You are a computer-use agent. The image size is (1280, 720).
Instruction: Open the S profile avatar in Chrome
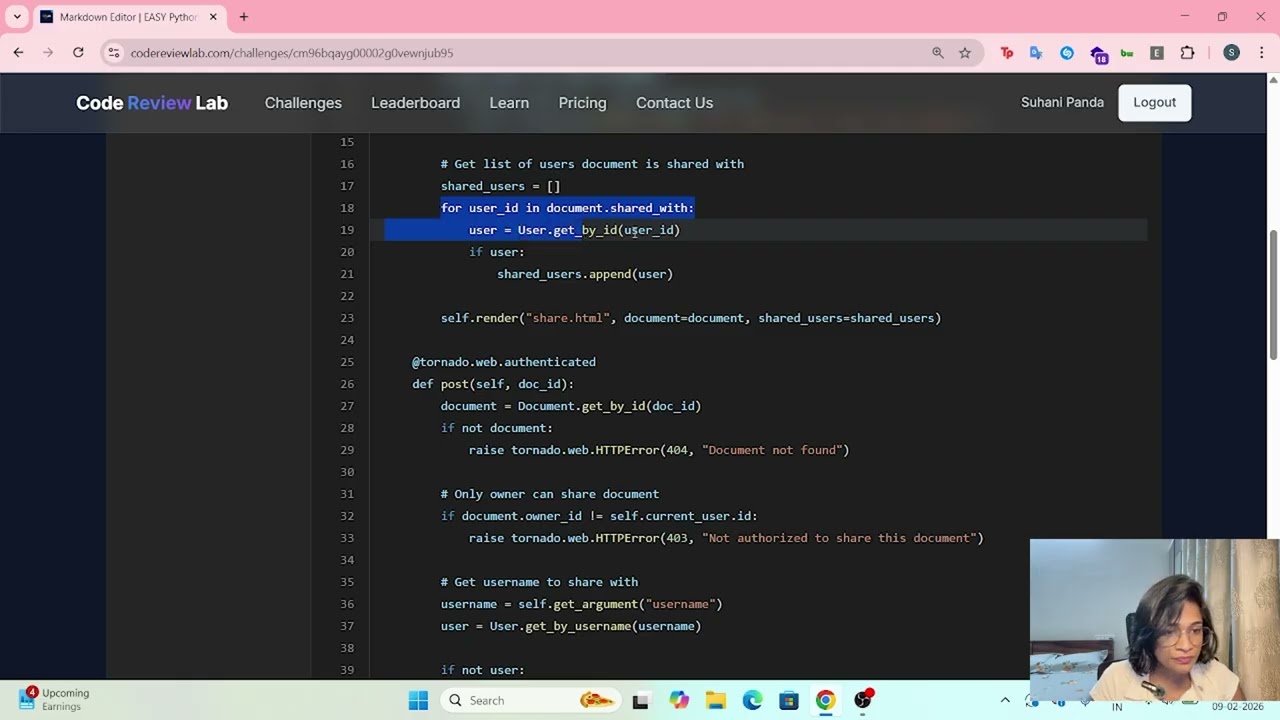pos(1231,53)
